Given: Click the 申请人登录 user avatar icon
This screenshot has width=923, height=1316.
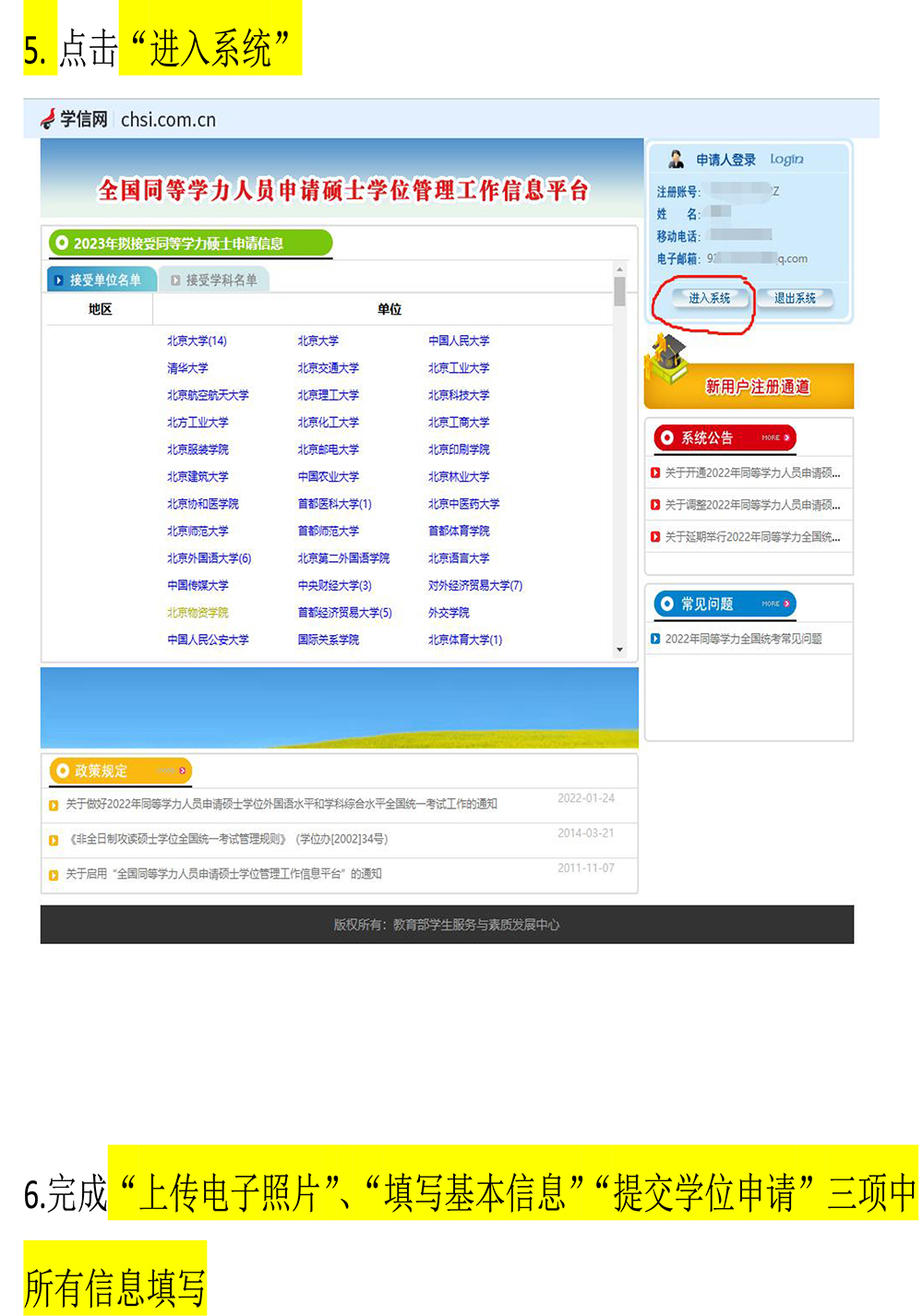Looking at the screenshot, I should point(677,159).
